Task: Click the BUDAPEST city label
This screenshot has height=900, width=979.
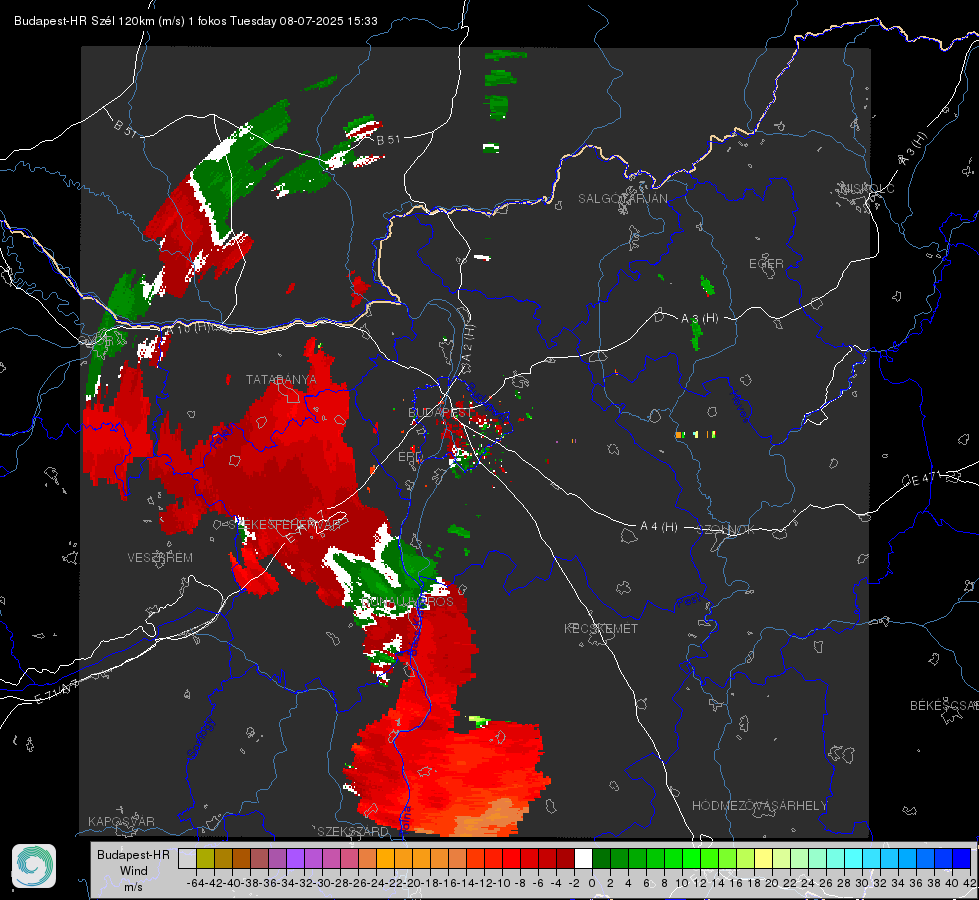Action: click(439, 412)
